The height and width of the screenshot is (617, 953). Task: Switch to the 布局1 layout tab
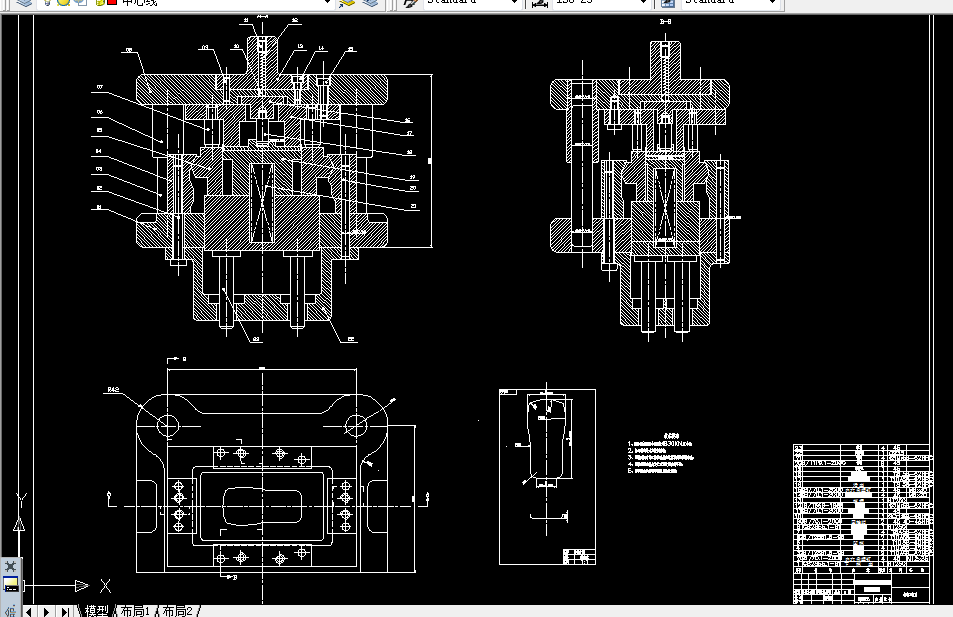(135, 611)
